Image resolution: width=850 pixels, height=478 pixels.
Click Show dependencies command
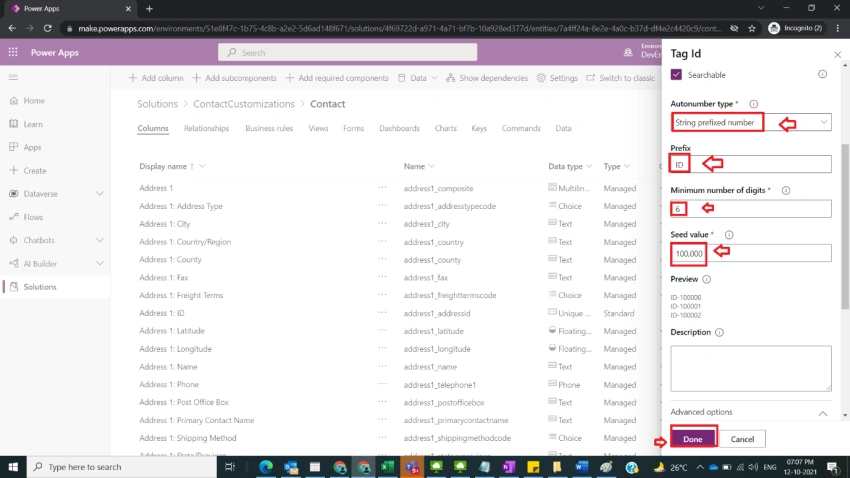tap(486, 78)
